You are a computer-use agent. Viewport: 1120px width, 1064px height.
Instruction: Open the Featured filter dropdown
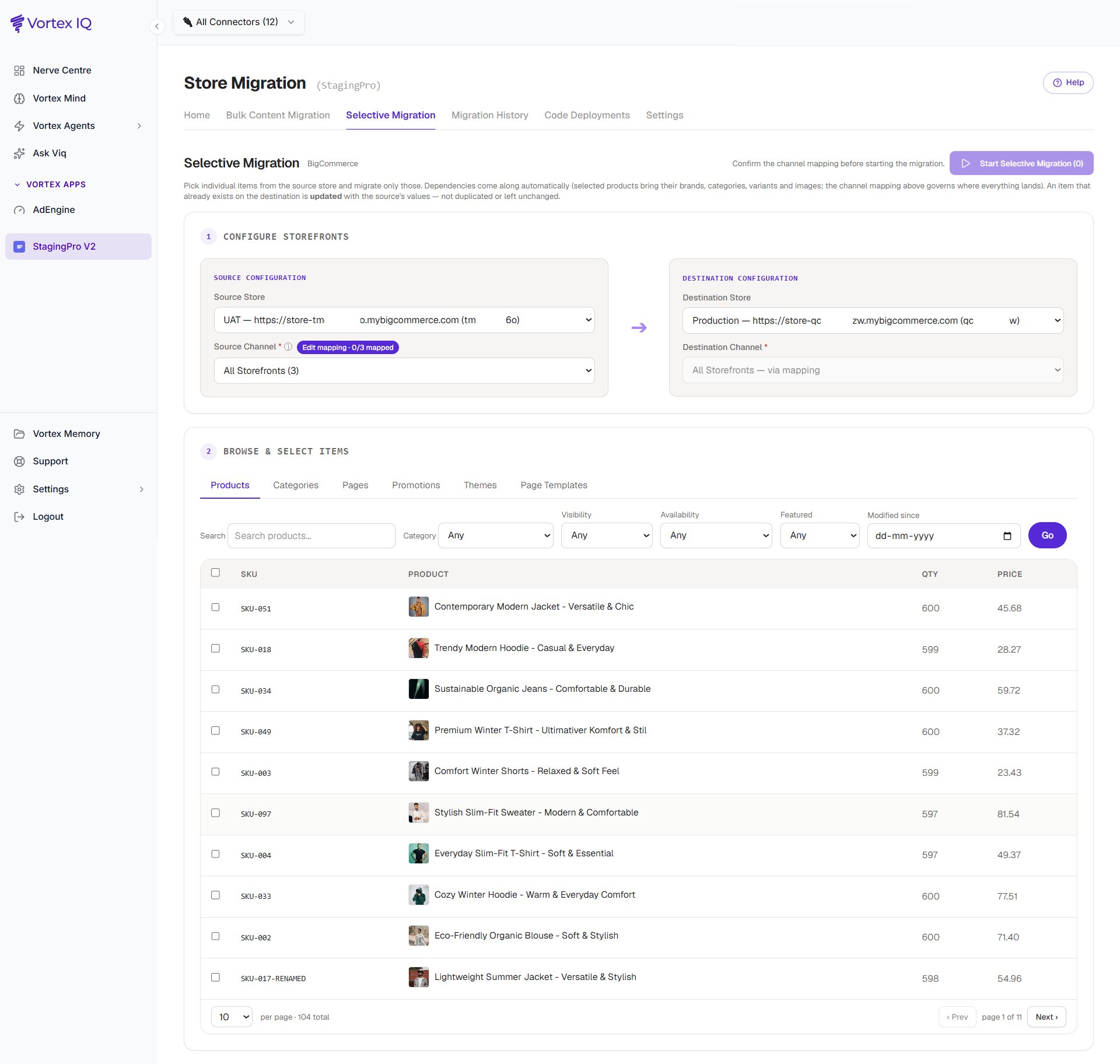pos(820,535)
